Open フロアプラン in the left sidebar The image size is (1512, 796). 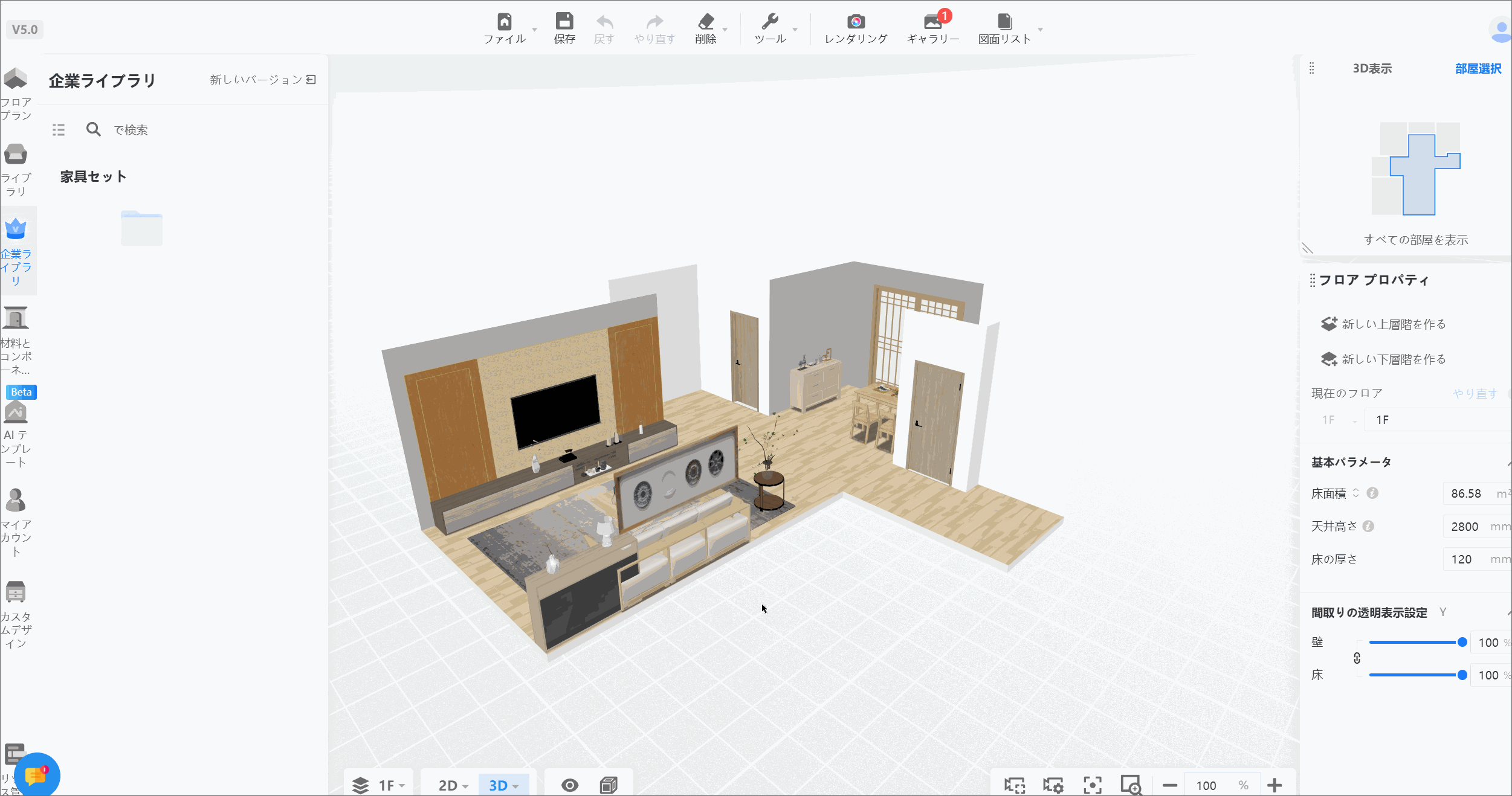(x=16, y=94)
